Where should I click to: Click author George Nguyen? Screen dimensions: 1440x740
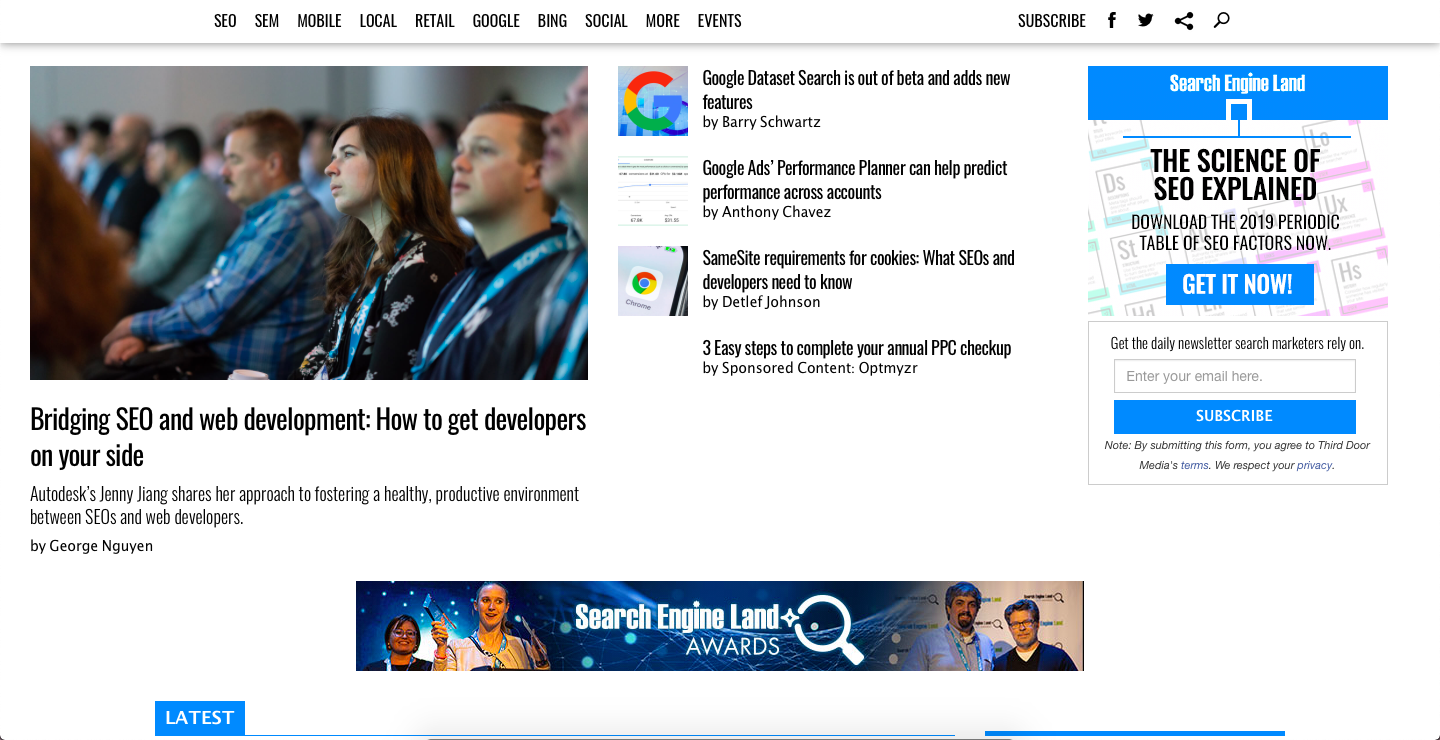[x=101, y=546]
